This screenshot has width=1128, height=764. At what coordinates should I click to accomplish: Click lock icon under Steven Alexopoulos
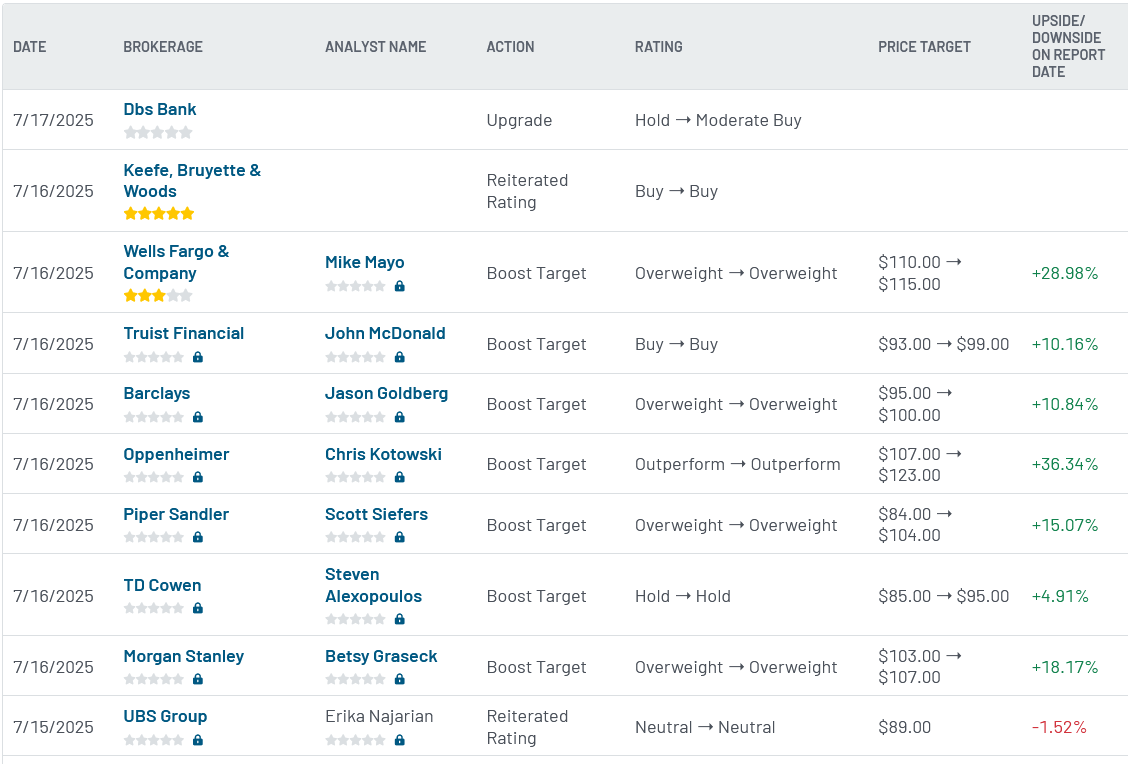pyautogui.click(x=400, y=619)
